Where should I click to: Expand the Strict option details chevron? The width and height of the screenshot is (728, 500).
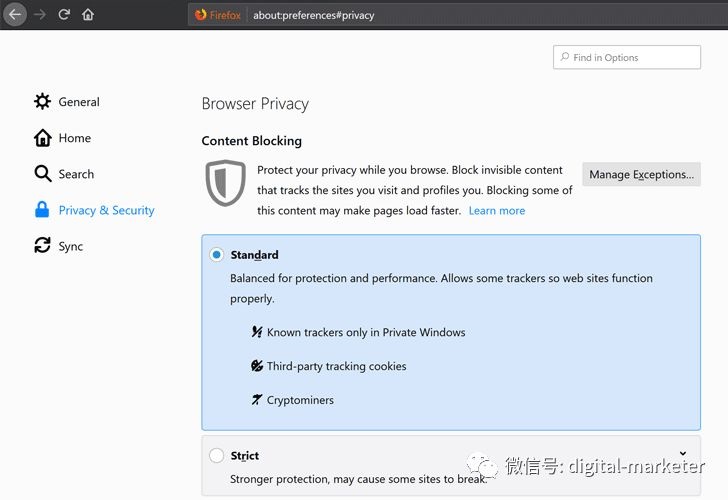pos(683,455)
